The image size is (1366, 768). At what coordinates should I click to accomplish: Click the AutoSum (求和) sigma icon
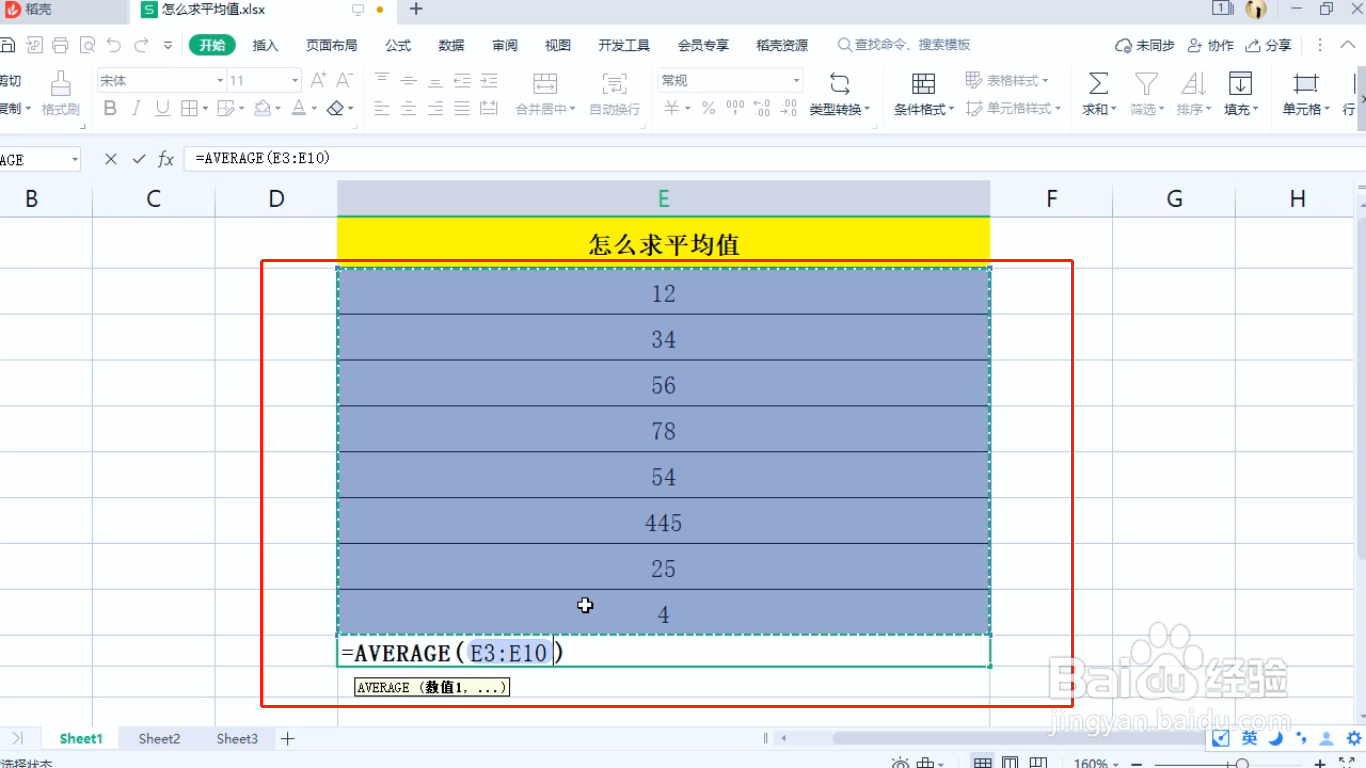coord(1098,83)
